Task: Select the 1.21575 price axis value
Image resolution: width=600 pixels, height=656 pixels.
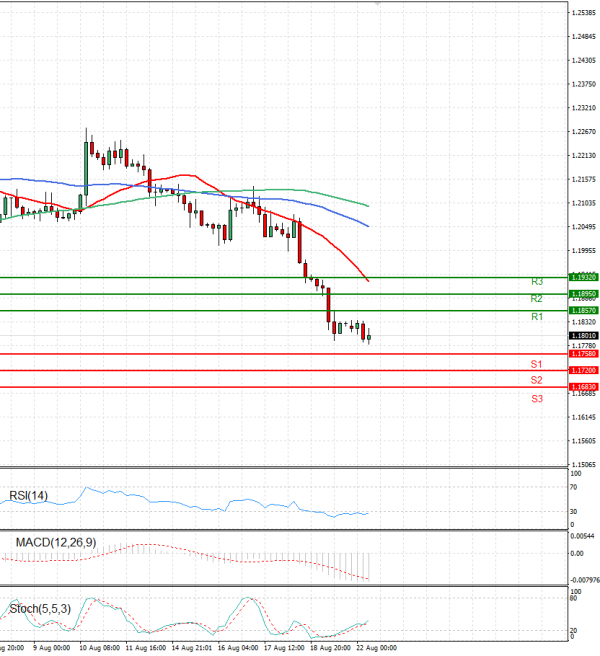Action: 584,179
